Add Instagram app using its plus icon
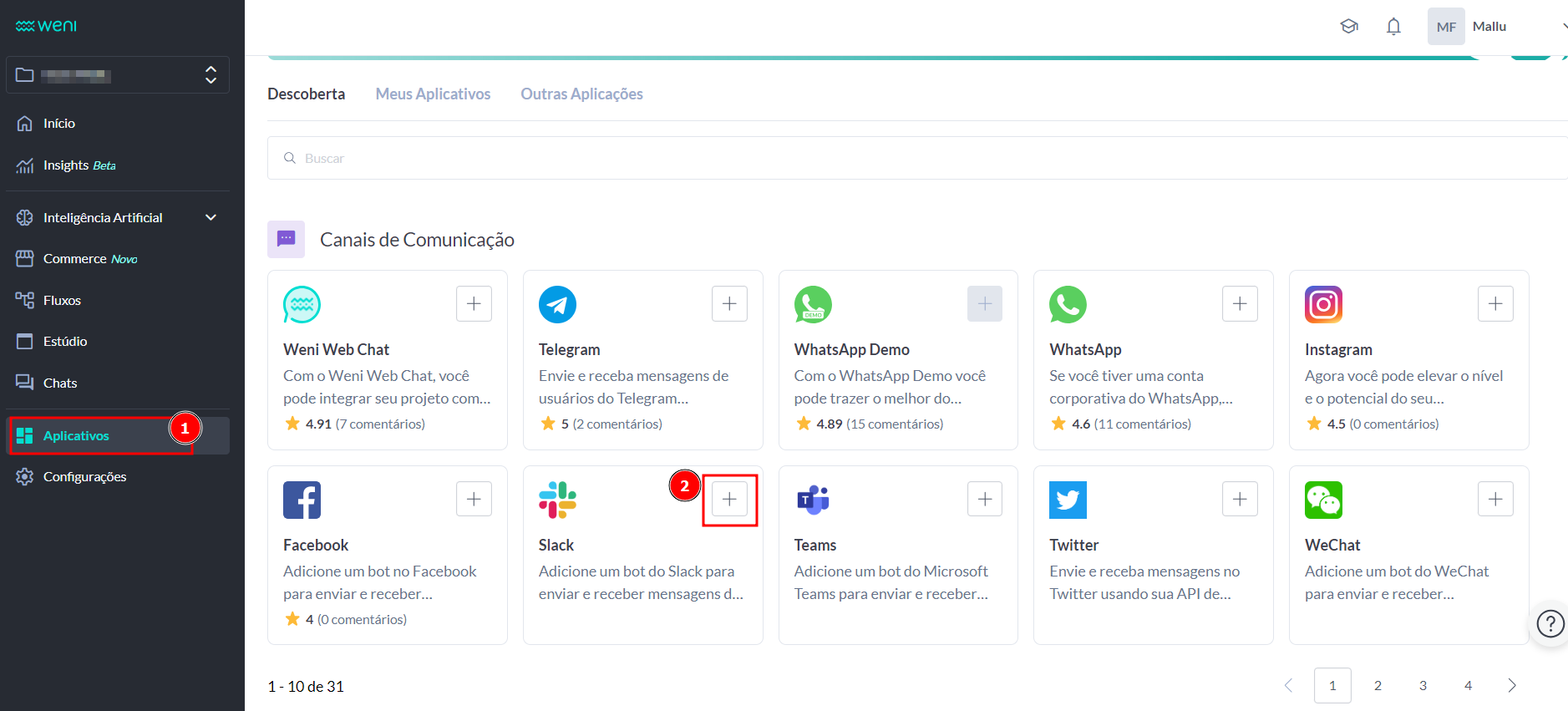This screenshot has height=711, width=1568. point(1495,304)
